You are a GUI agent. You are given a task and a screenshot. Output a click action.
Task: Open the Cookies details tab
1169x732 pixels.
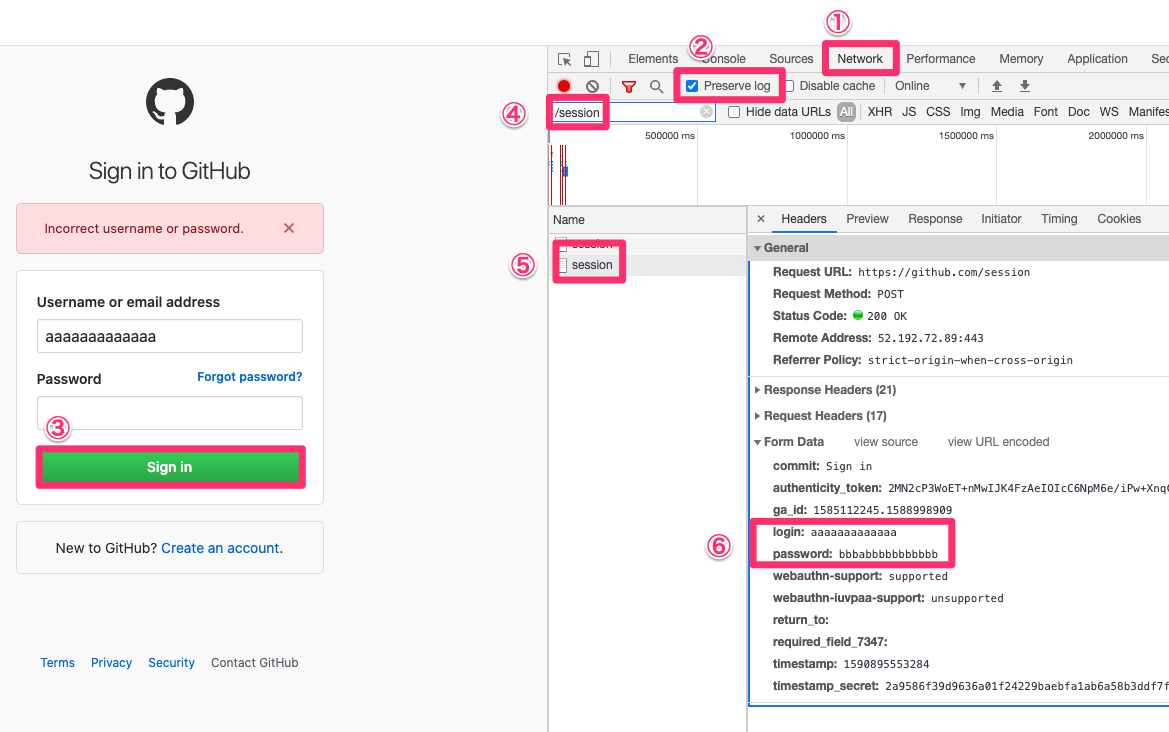click(x=1119, y=219)
